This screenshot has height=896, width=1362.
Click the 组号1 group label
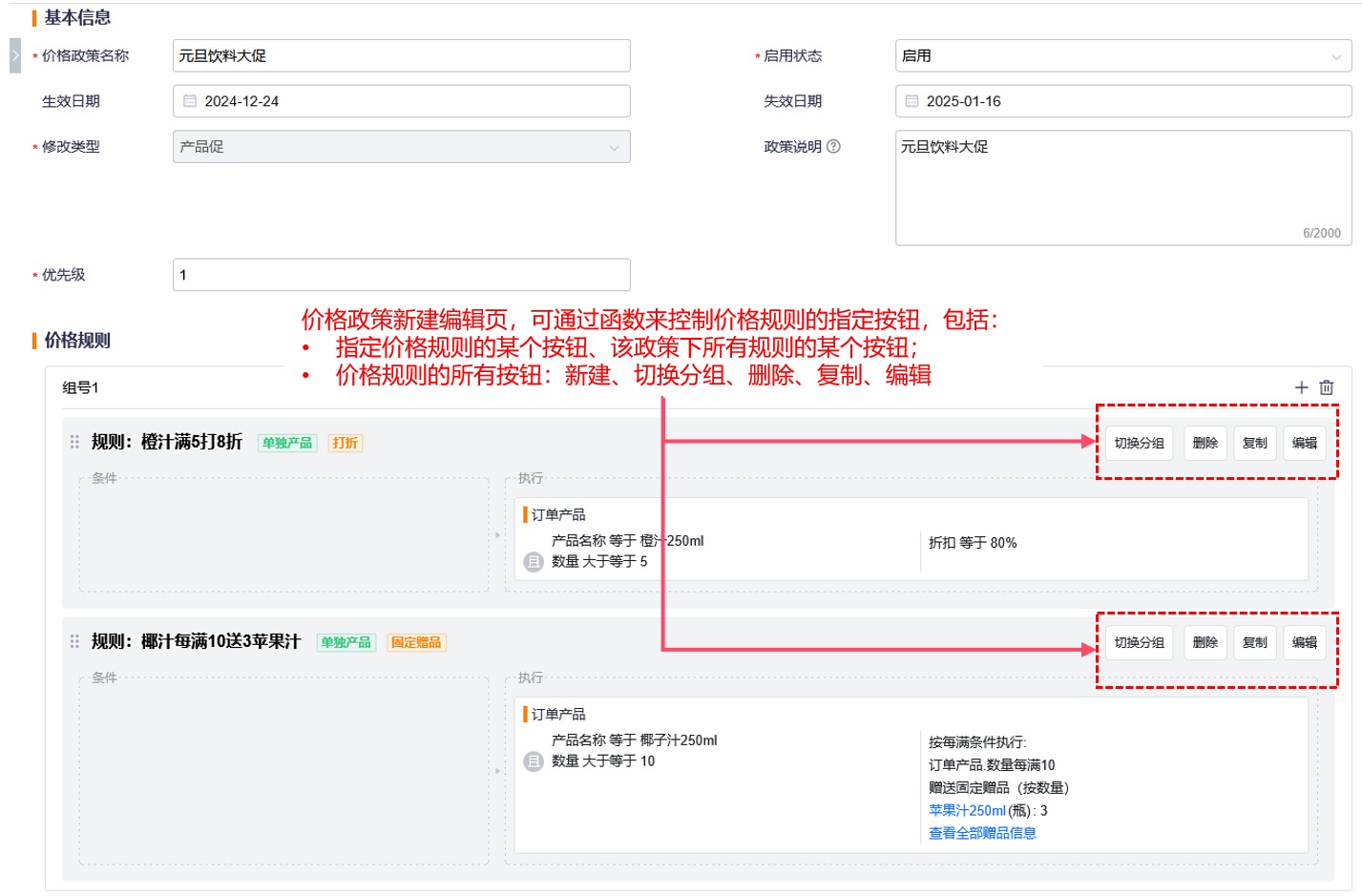(x=80, y=387)
